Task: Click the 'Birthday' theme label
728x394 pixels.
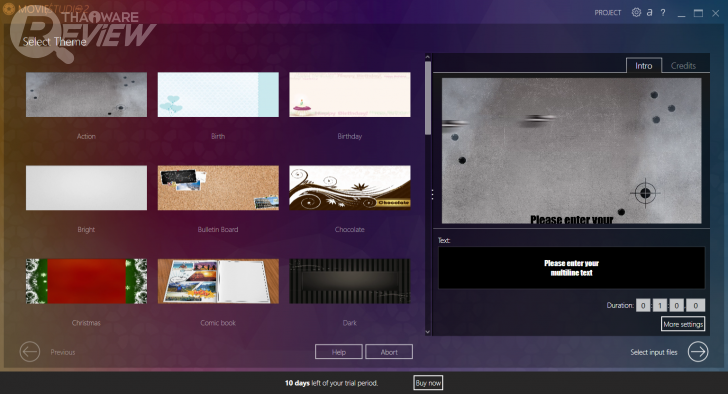Action: (x=350, y=136)
